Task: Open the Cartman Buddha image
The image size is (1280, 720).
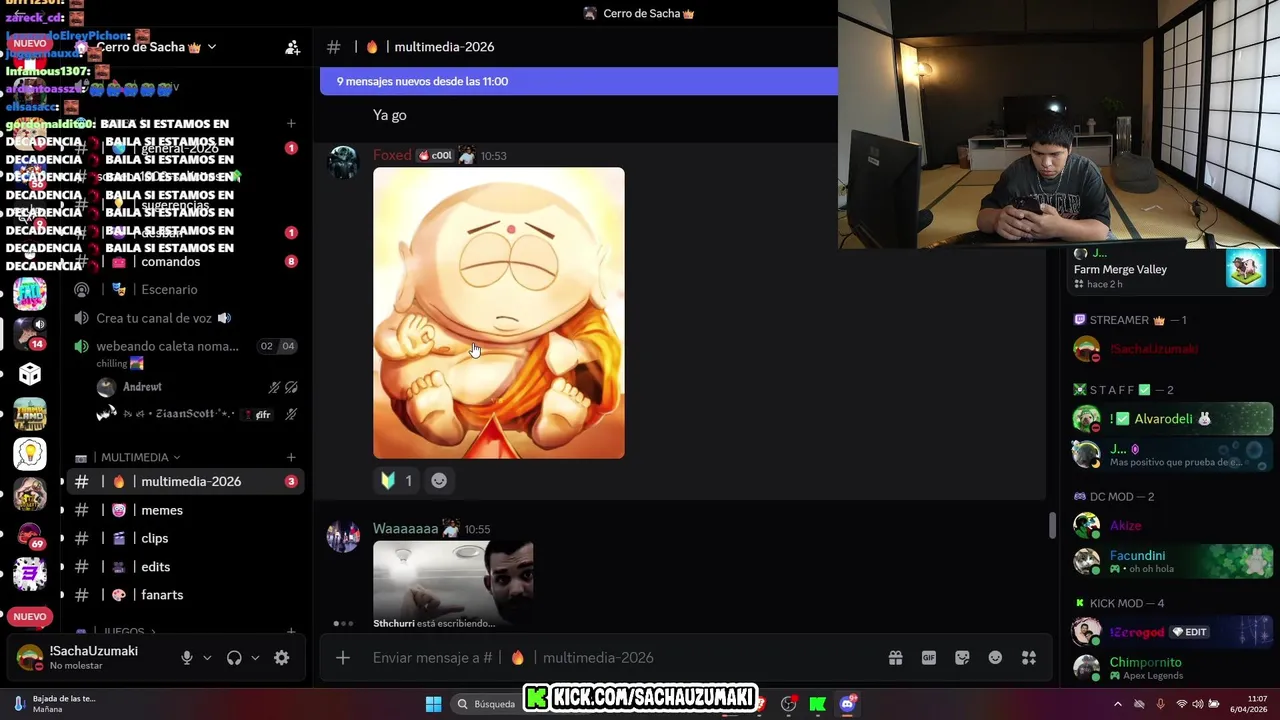Action: coord(498,312)
